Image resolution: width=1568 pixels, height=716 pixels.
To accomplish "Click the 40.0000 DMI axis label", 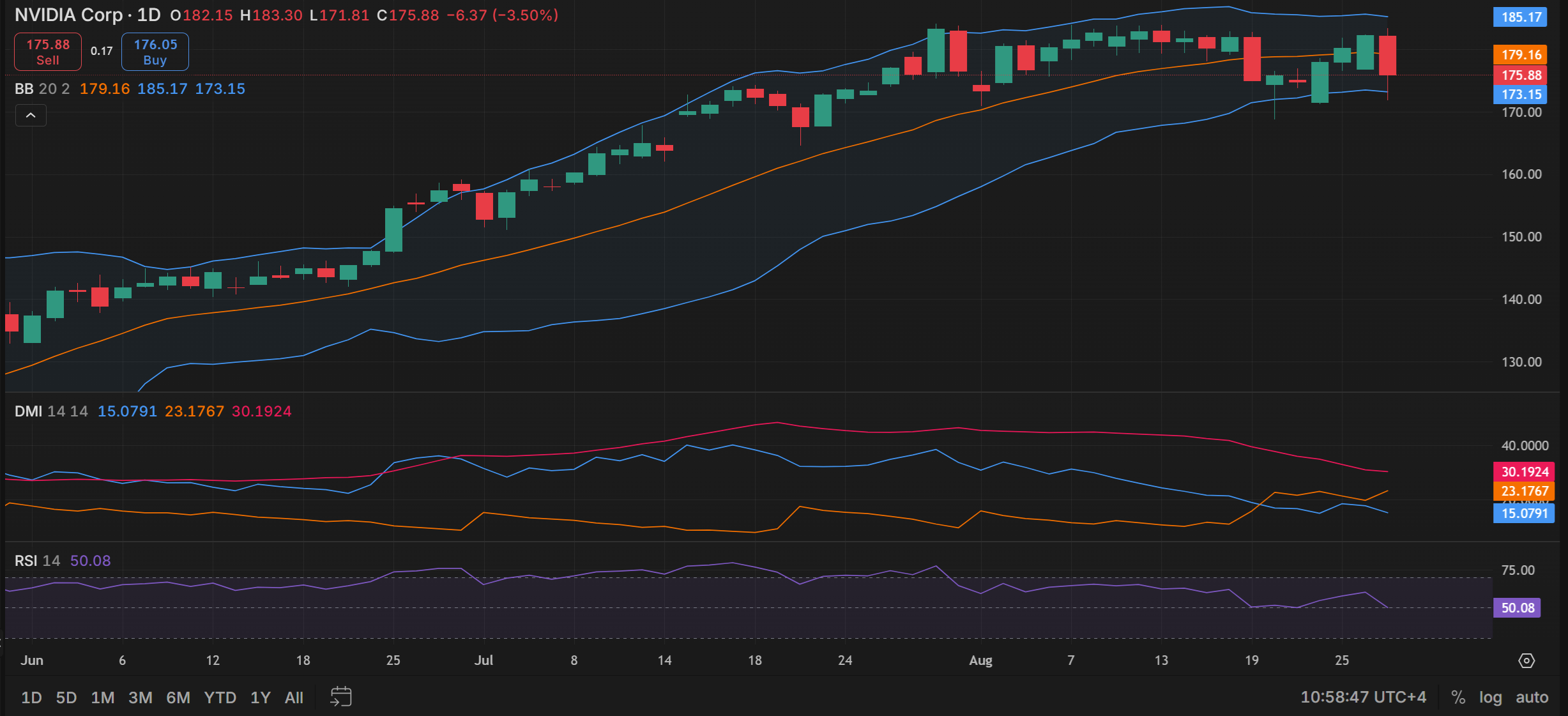I will (1525, 446).
